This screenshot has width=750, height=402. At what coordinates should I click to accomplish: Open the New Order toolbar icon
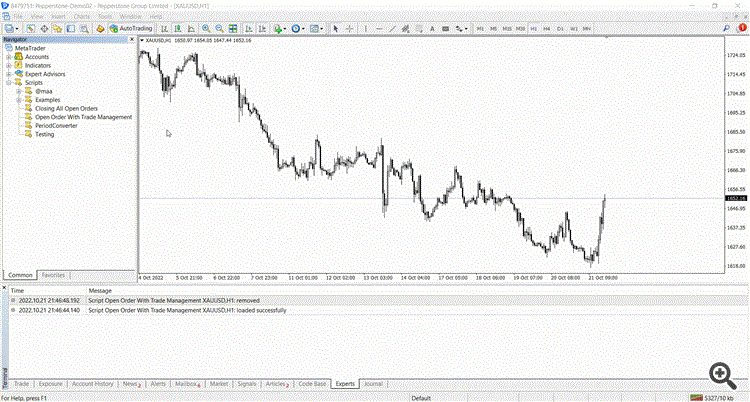[100, 29]
